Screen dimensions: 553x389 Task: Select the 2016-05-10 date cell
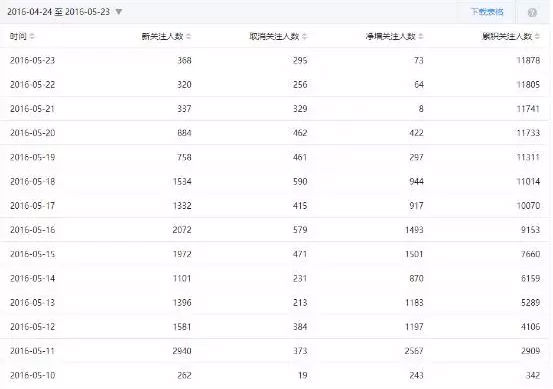pos(32,375)
